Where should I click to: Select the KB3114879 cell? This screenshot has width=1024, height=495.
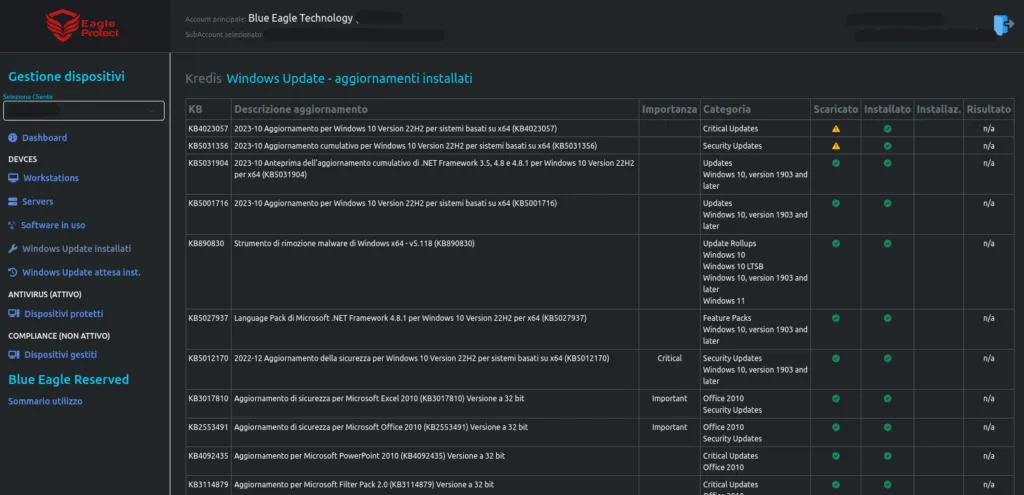[x=208, y=485]
